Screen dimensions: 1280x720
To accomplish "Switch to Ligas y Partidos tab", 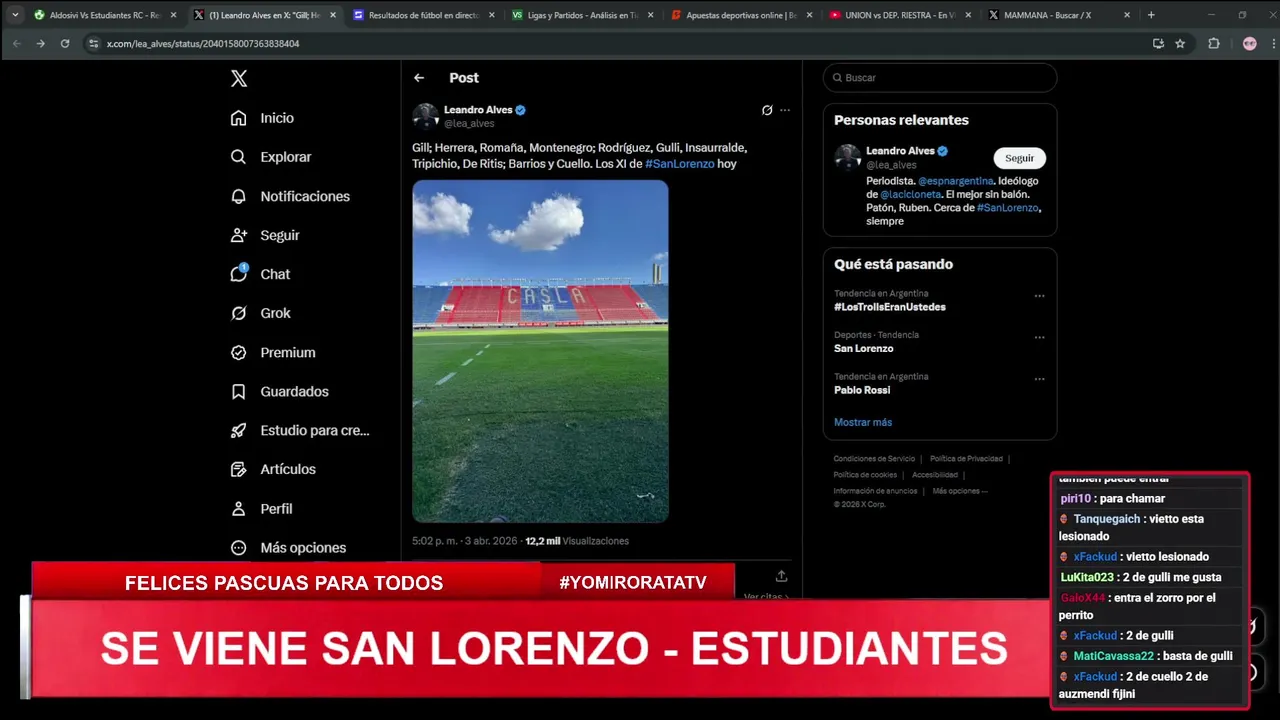I will tap(583, 15).
